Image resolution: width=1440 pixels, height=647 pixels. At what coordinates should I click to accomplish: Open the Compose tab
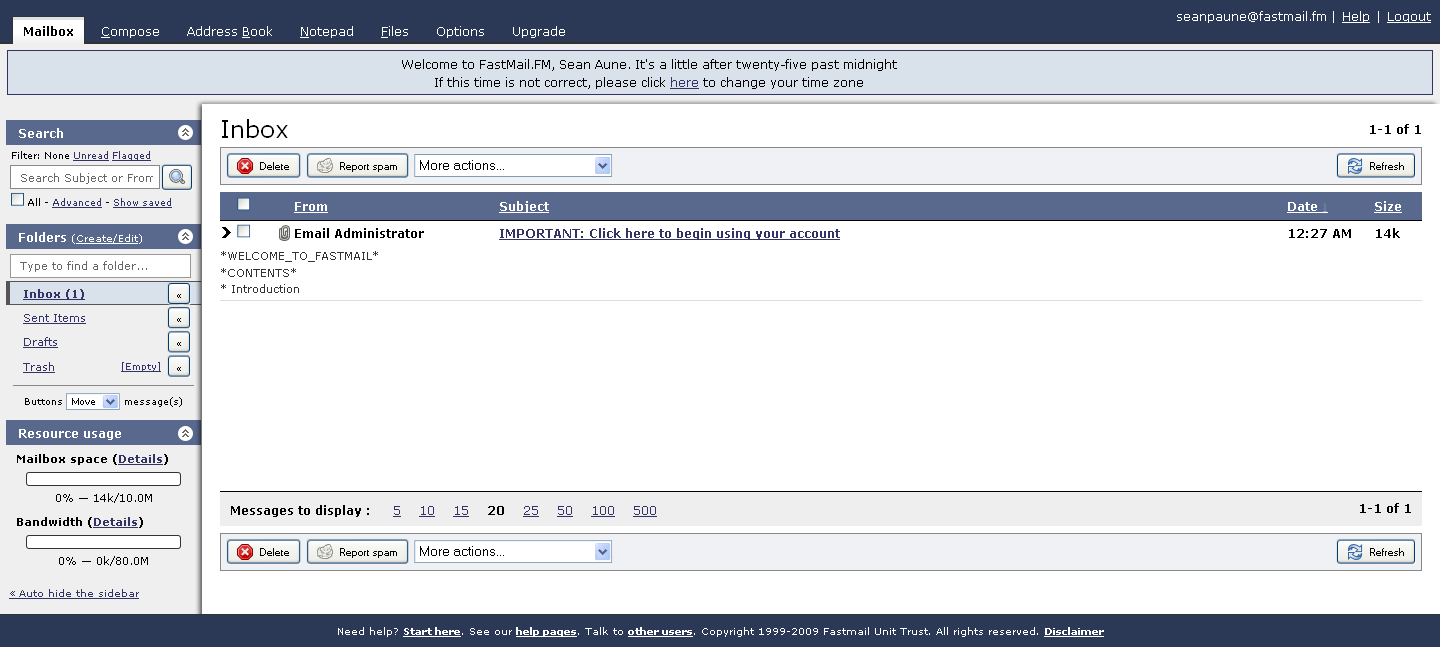[x=130, y=31]
